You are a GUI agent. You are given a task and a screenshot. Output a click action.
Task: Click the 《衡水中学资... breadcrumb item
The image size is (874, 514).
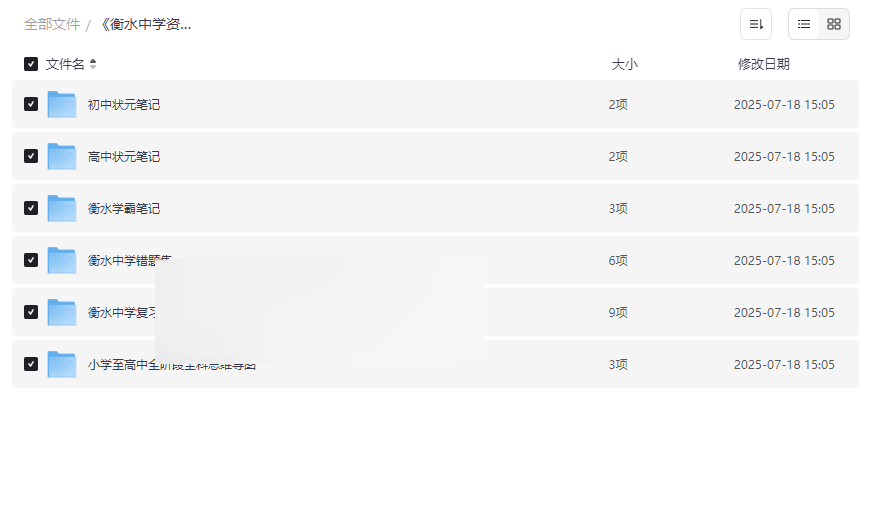tap(145, 24)
